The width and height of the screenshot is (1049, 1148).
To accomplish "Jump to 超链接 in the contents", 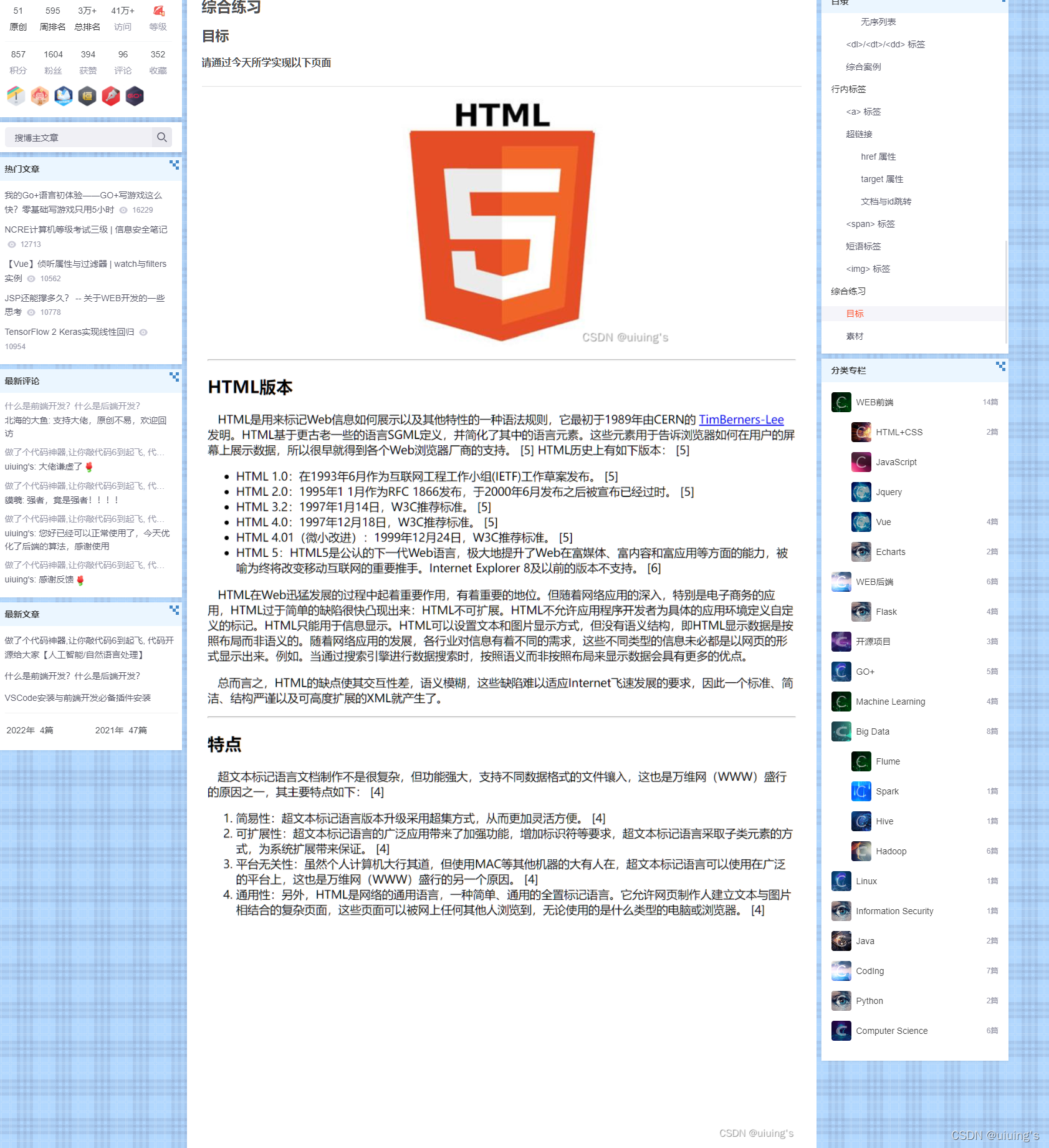I will point(859,134).
